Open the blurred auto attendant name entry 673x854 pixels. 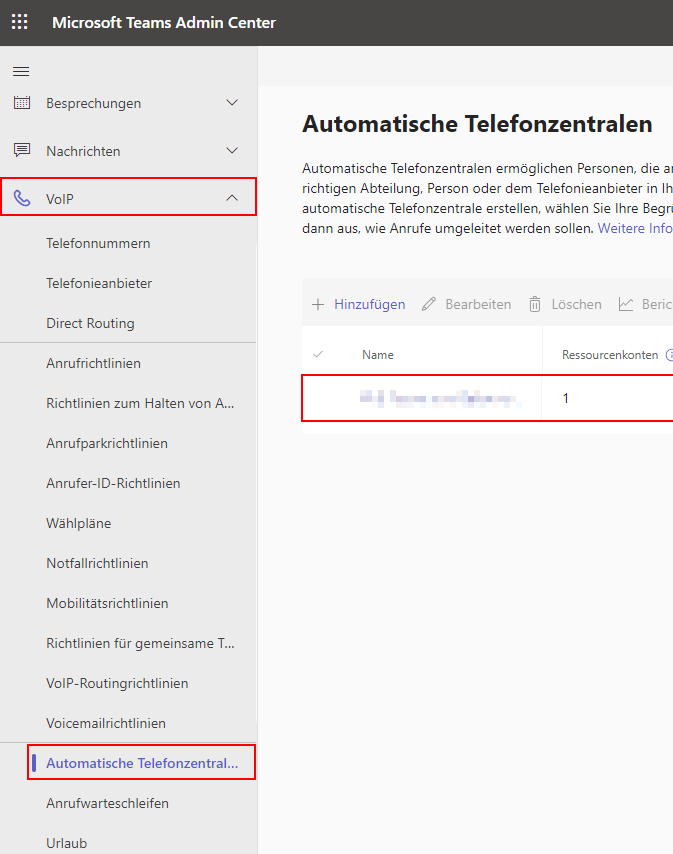pos(440,398)
